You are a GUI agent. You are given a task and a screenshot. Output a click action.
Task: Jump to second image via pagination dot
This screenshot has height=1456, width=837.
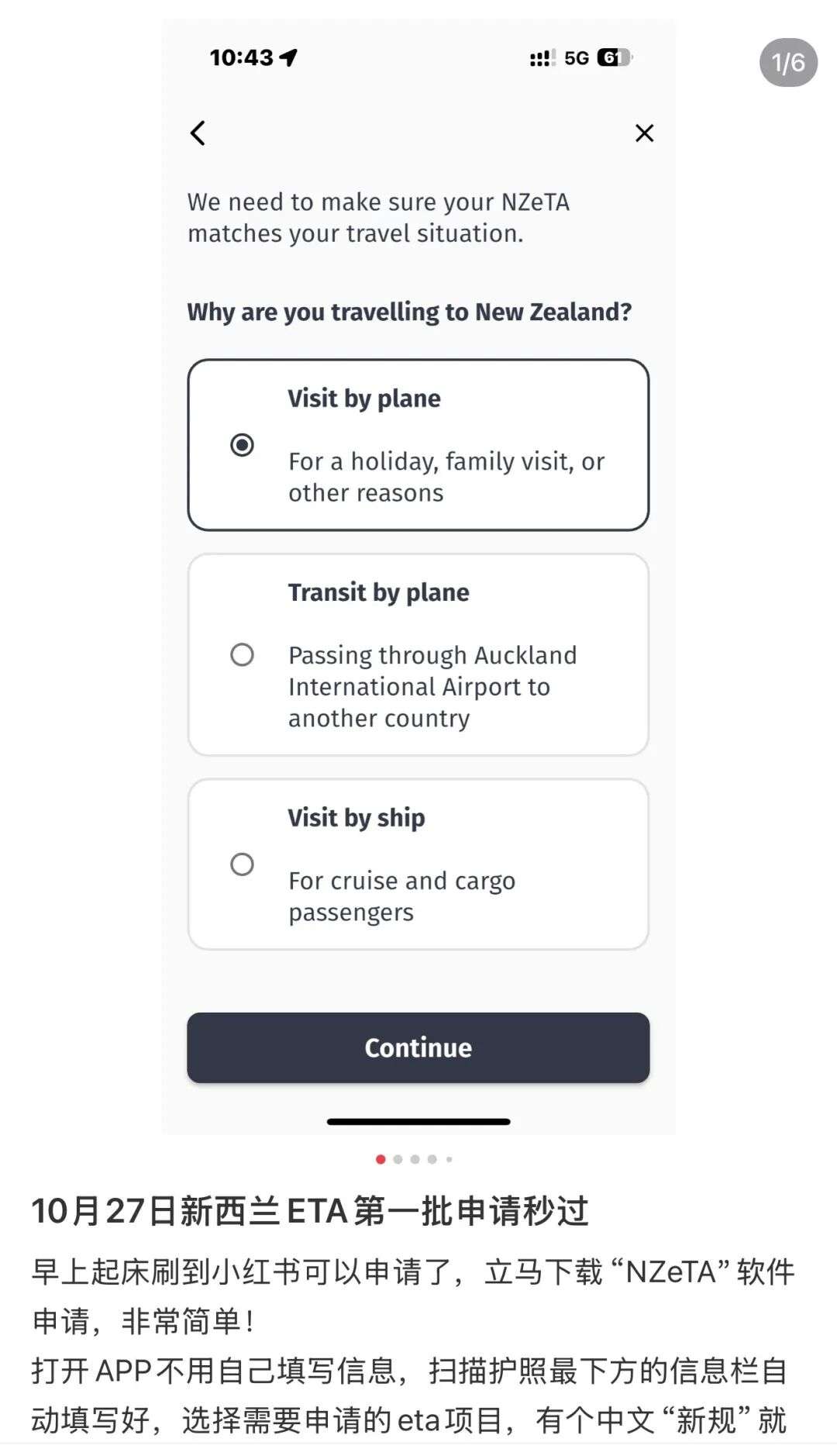(x=398, y=1159)
